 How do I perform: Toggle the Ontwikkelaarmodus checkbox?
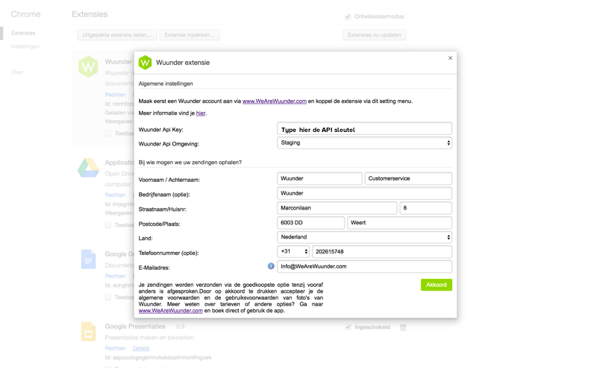pyautogui.click(x=348, y=17)
